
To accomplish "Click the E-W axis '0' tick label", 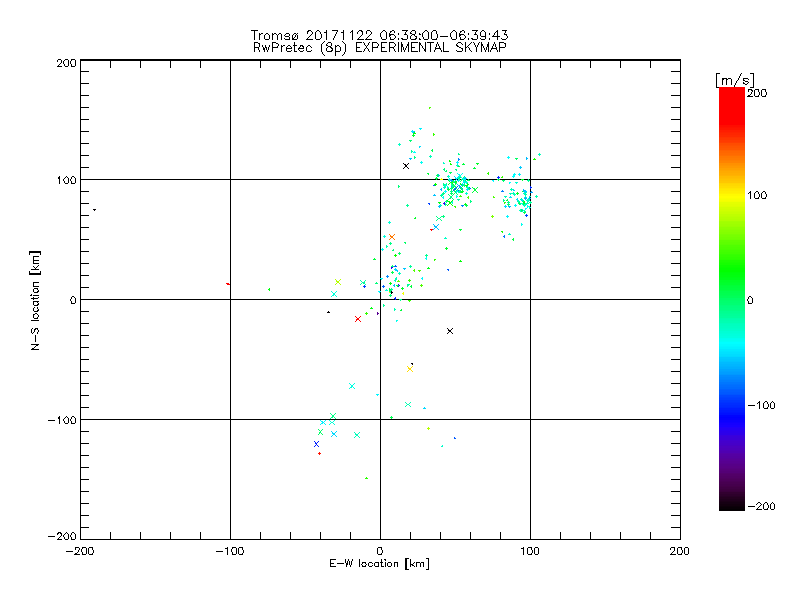I will pyautogui.click(x=380, y=551).
